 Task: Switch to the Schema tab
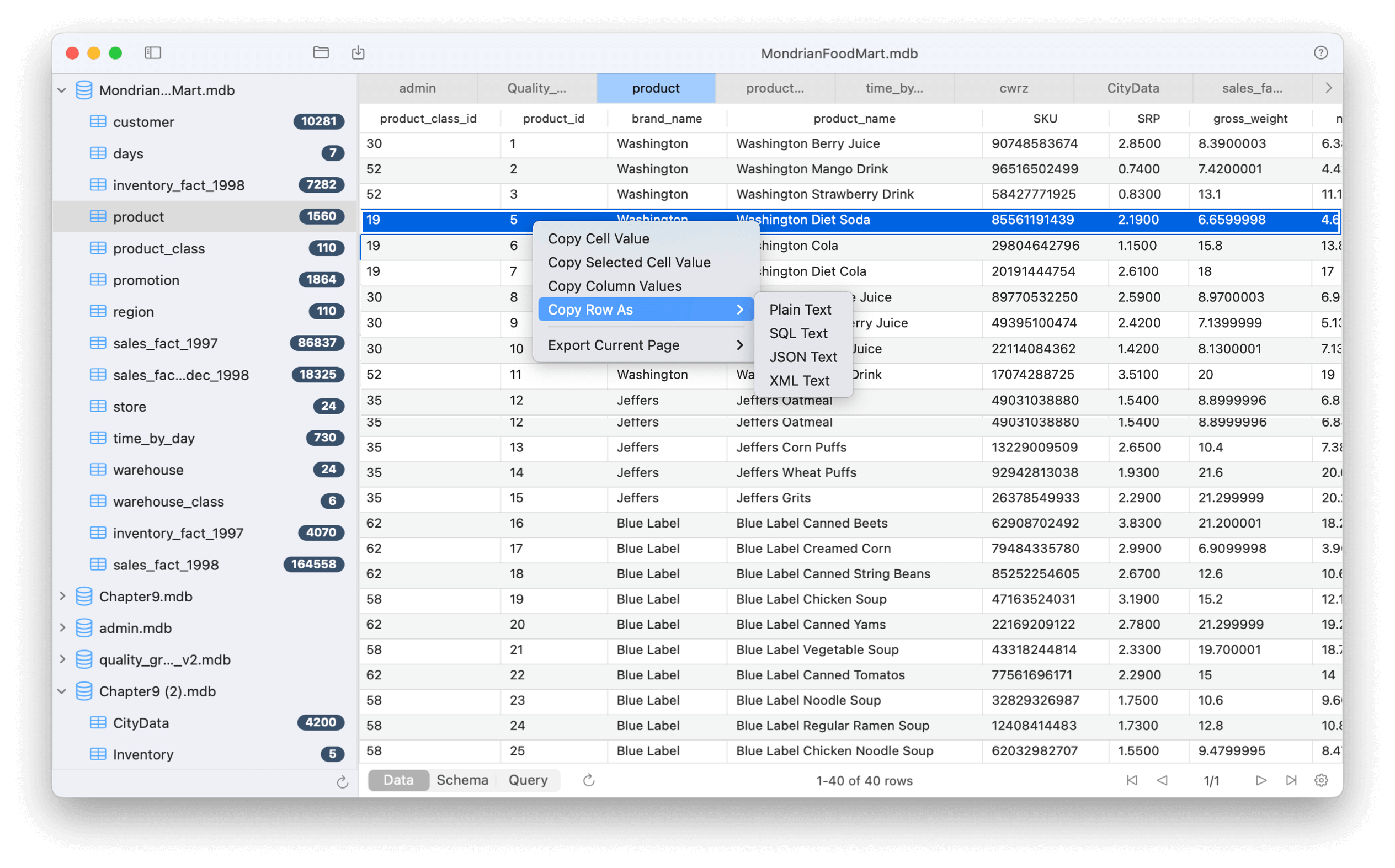coord(462,780)
